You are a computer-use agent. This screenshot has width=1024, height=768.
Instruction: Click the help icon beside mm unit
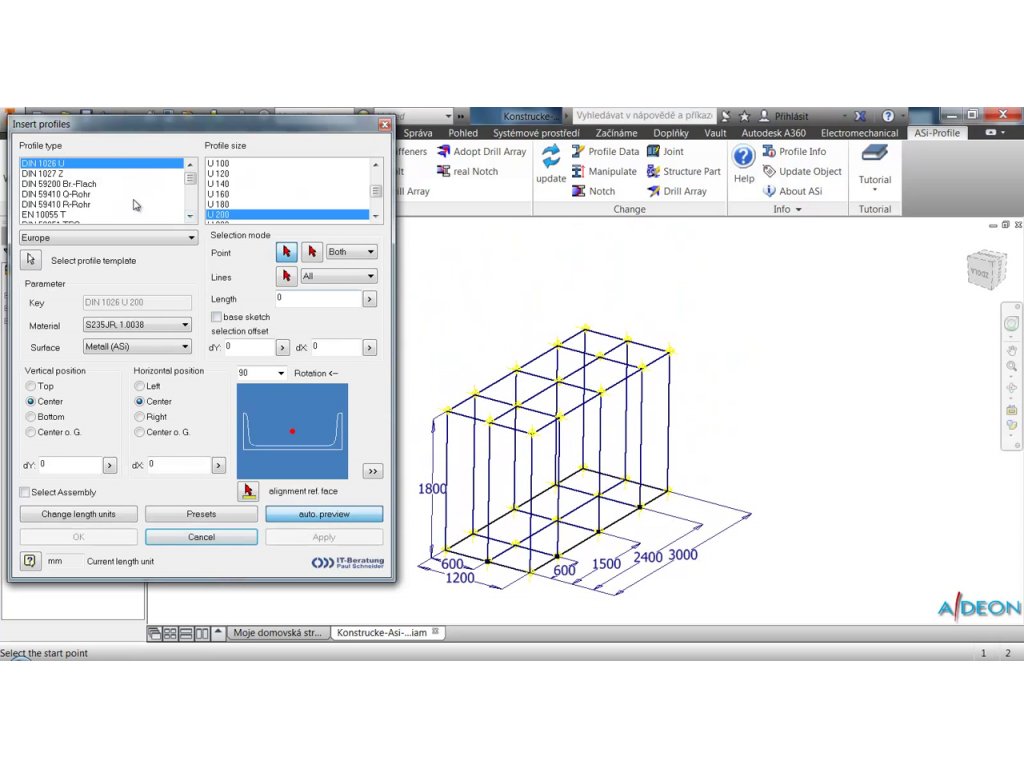pyautogui.click(x=30, y=561)
